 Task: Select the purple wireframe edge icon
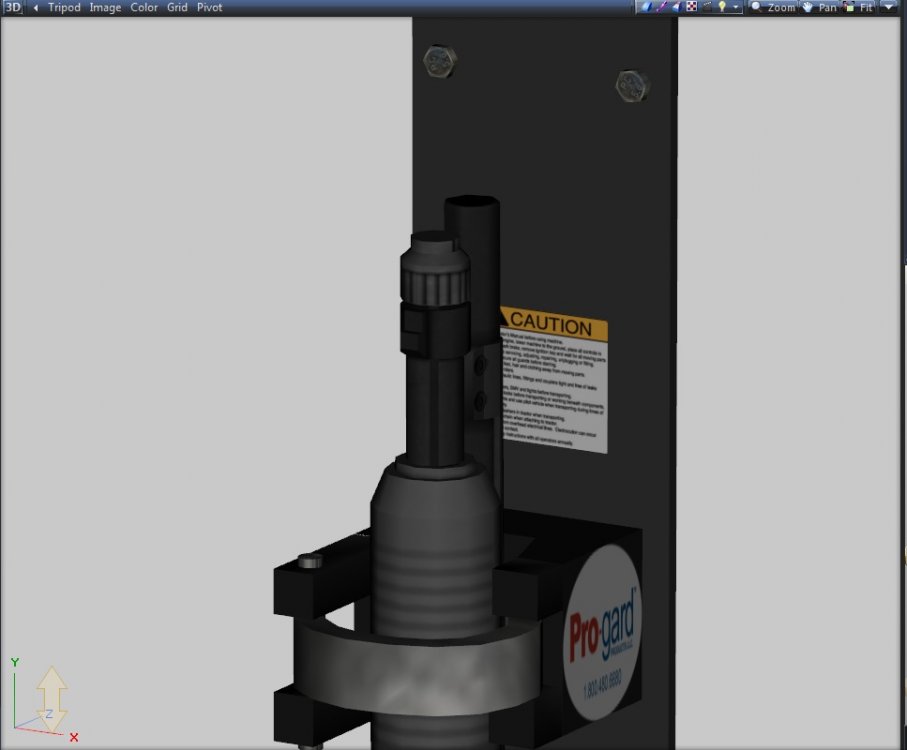661,7
